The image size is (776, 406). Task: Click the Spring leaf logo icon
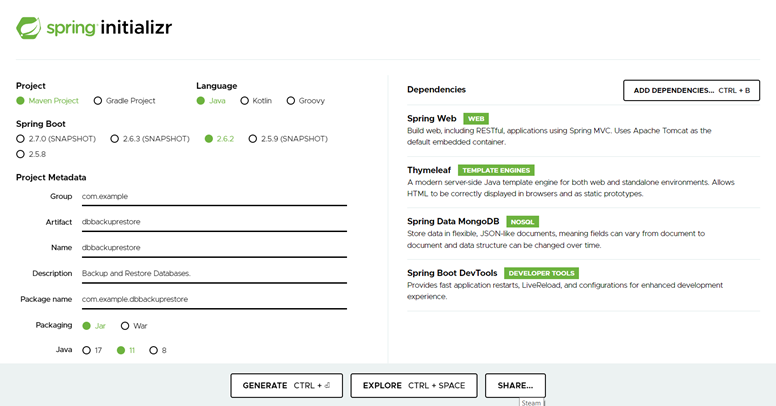pyautogui.click(x=29, y=28)
